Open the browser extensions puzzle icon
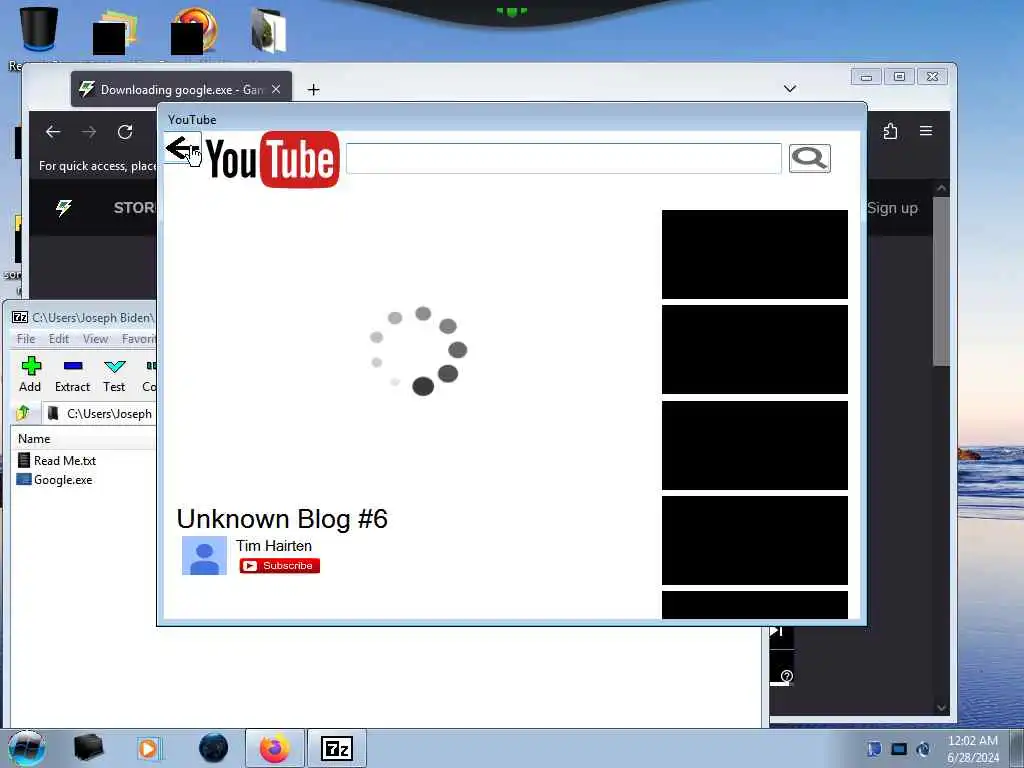This screenshot has height=768, width=1024. (890, 131)
